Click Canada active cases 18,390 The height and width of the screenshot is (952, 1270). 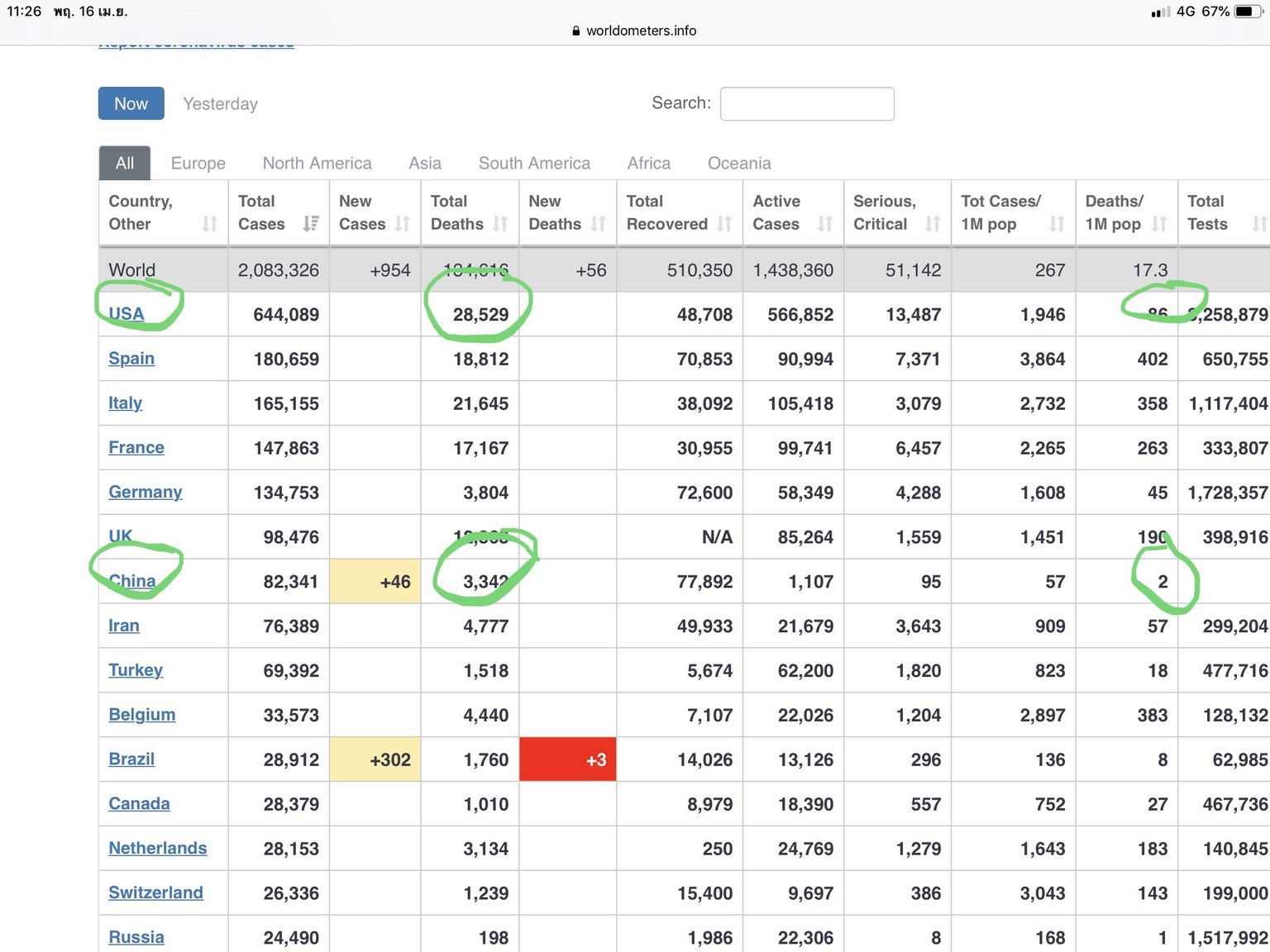[805, 805]
